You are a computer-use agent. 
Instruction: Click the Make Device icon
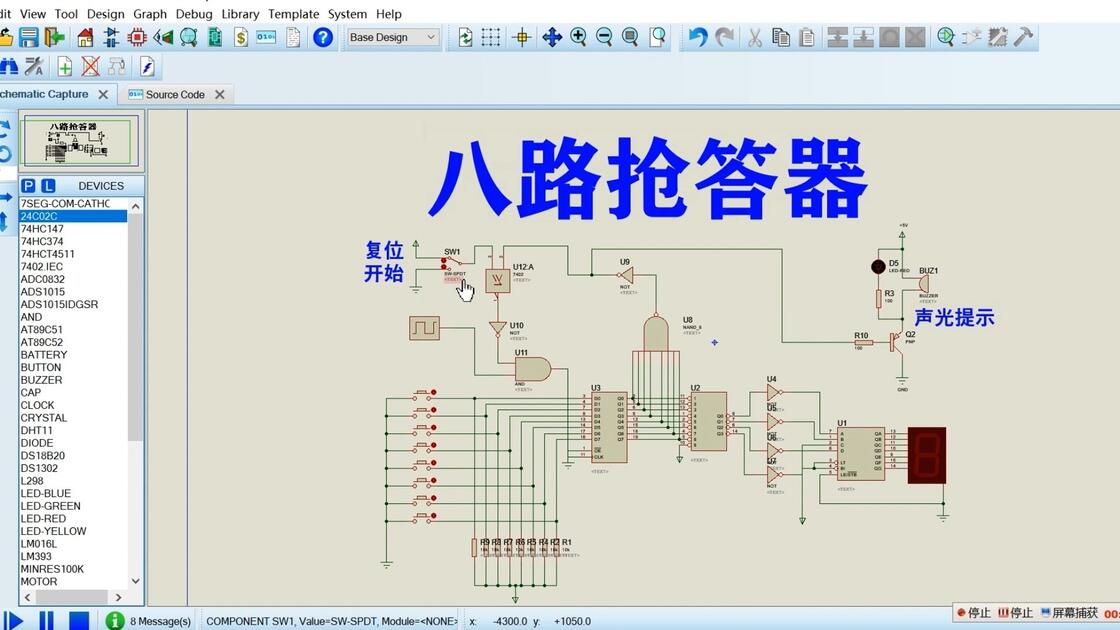click(x=971, y=37)
